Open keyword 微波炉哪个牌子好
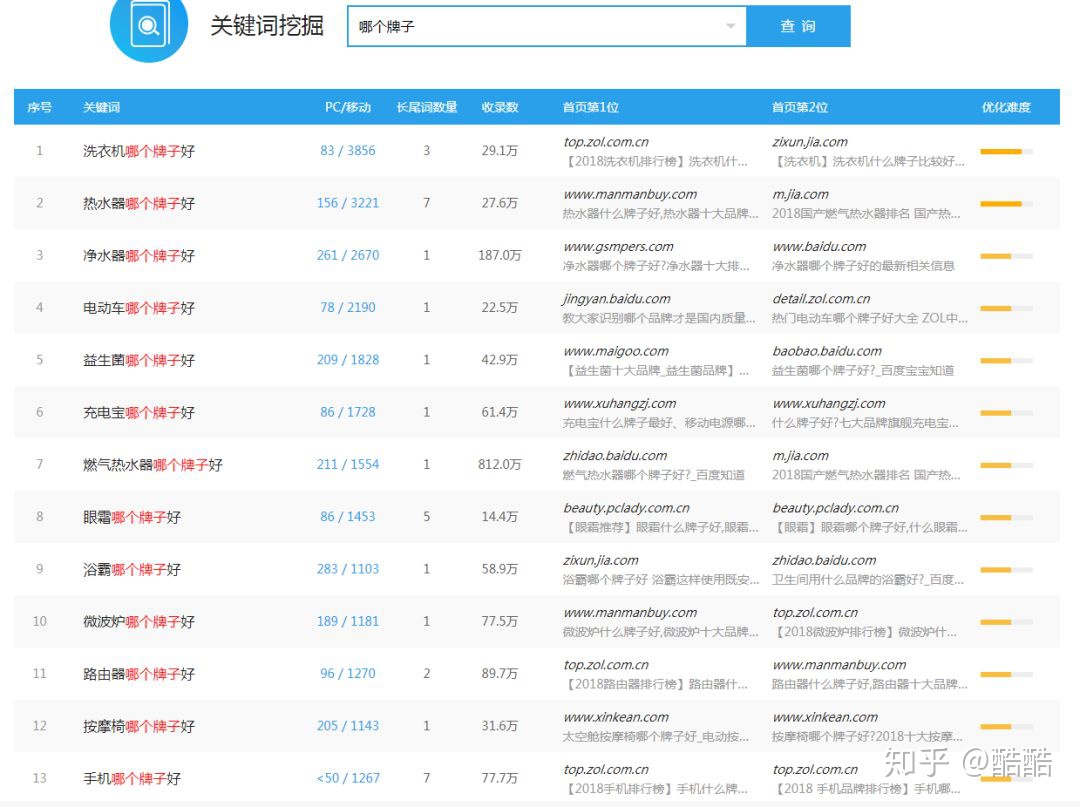Viewport: 1080px width, 807px height. pos(138,622)
